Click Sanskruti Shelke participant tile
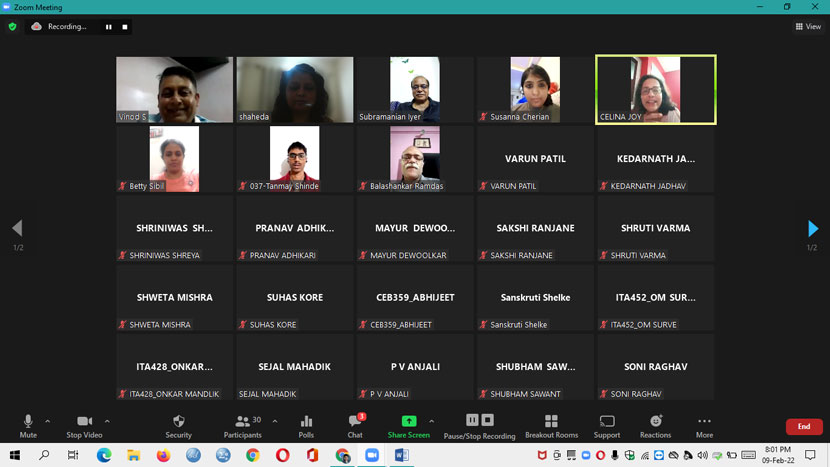 [535, 298]
